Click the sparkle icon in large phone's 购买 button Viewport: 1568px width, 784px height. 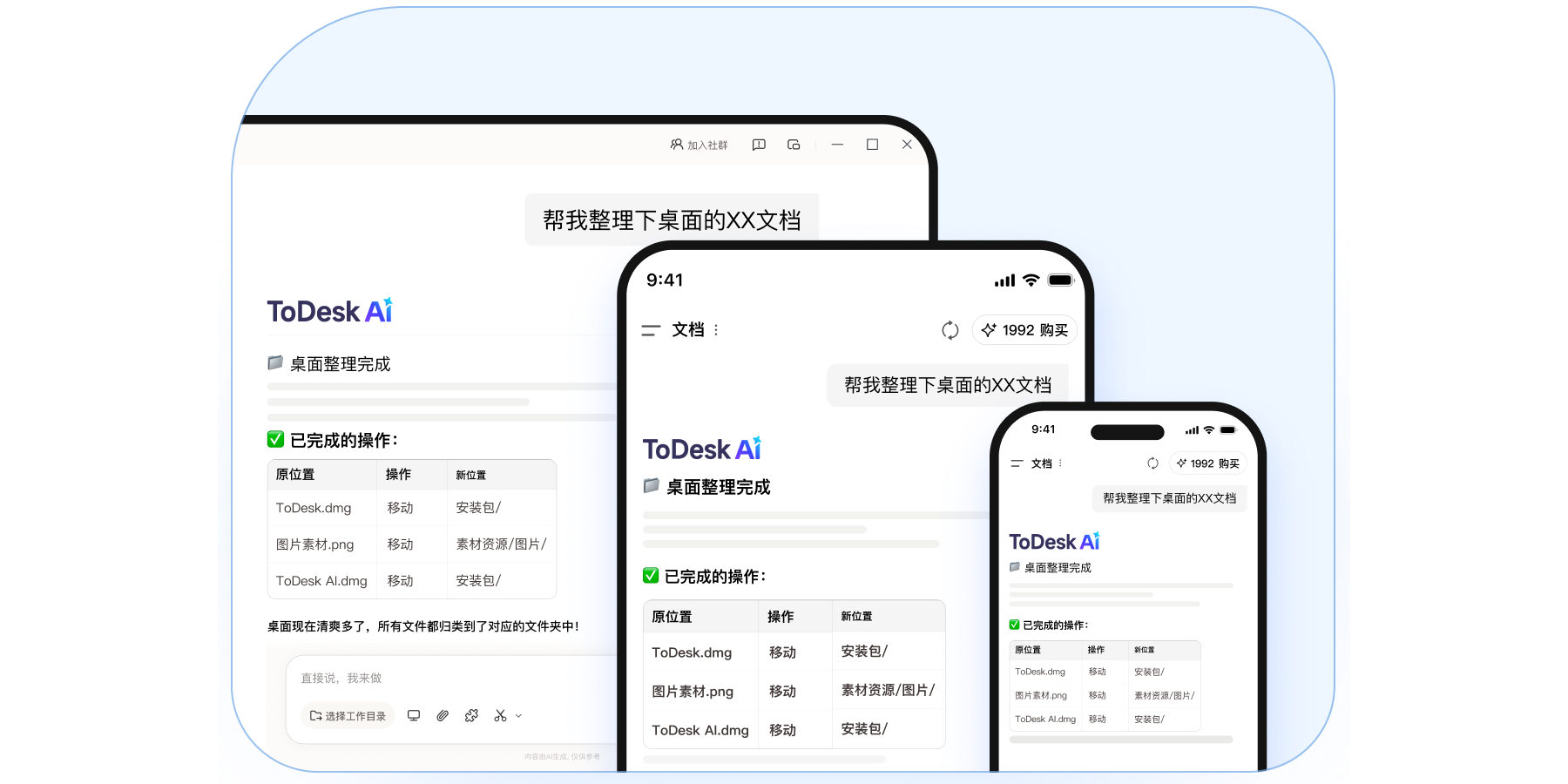pyautogui.click(x=989, y=330)
